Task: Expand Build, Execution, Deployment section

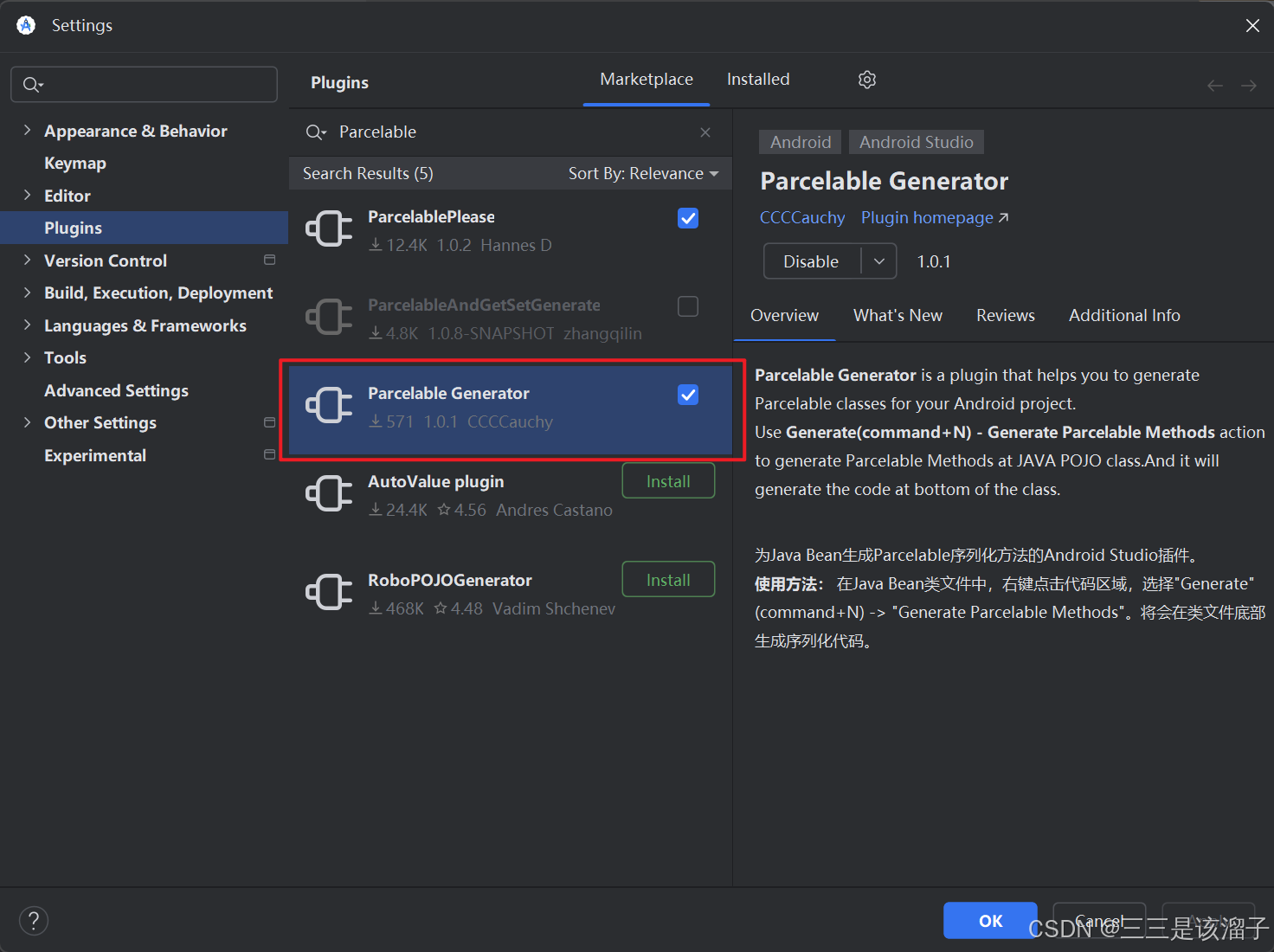Action: tap(27, 293)
